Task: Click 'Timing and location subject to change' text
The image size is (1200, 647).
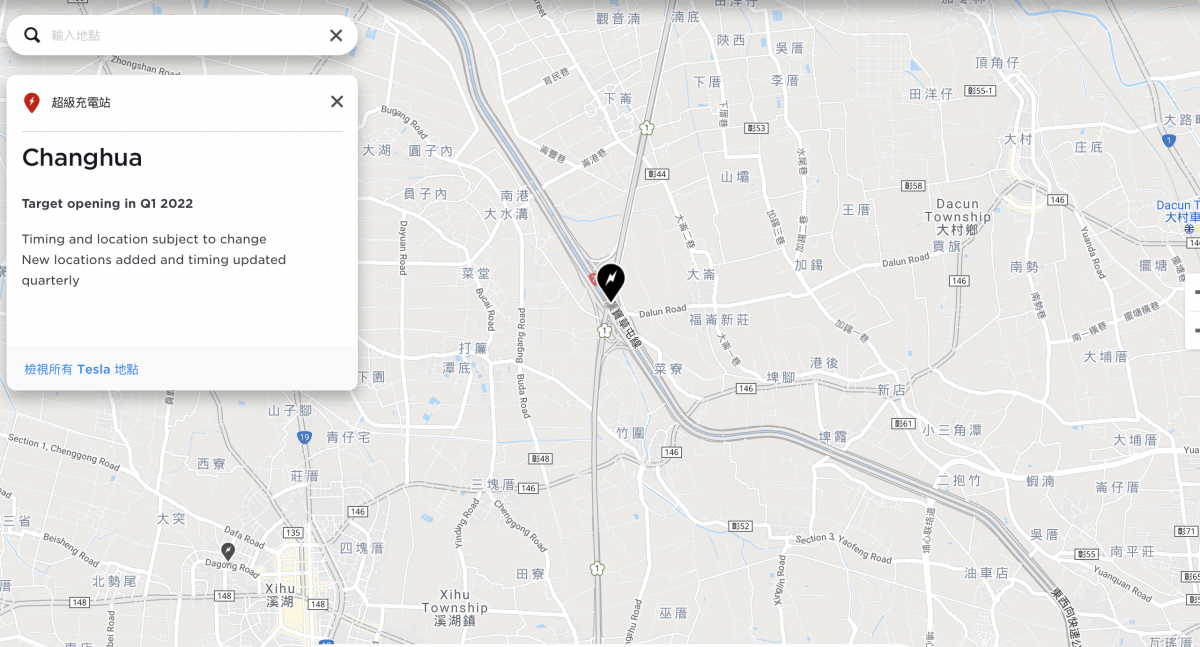Action: point(144,239)
